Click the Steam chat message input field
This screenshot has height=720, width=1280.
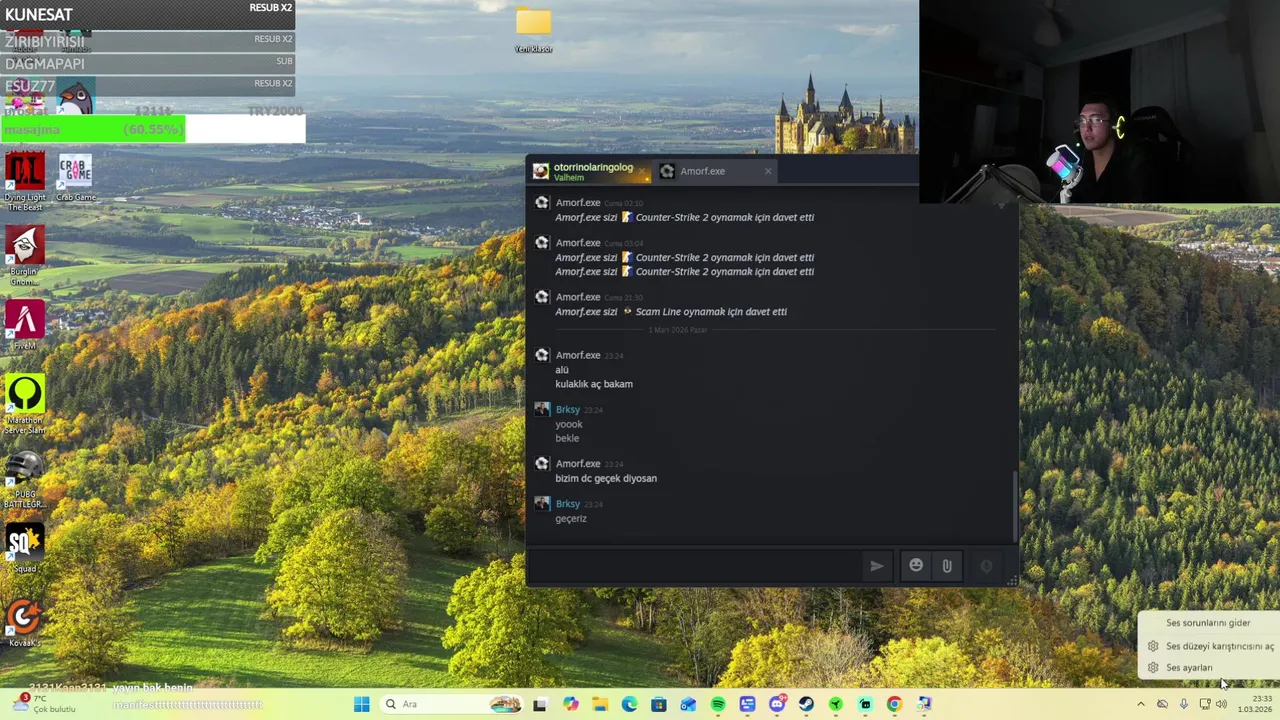696,566
